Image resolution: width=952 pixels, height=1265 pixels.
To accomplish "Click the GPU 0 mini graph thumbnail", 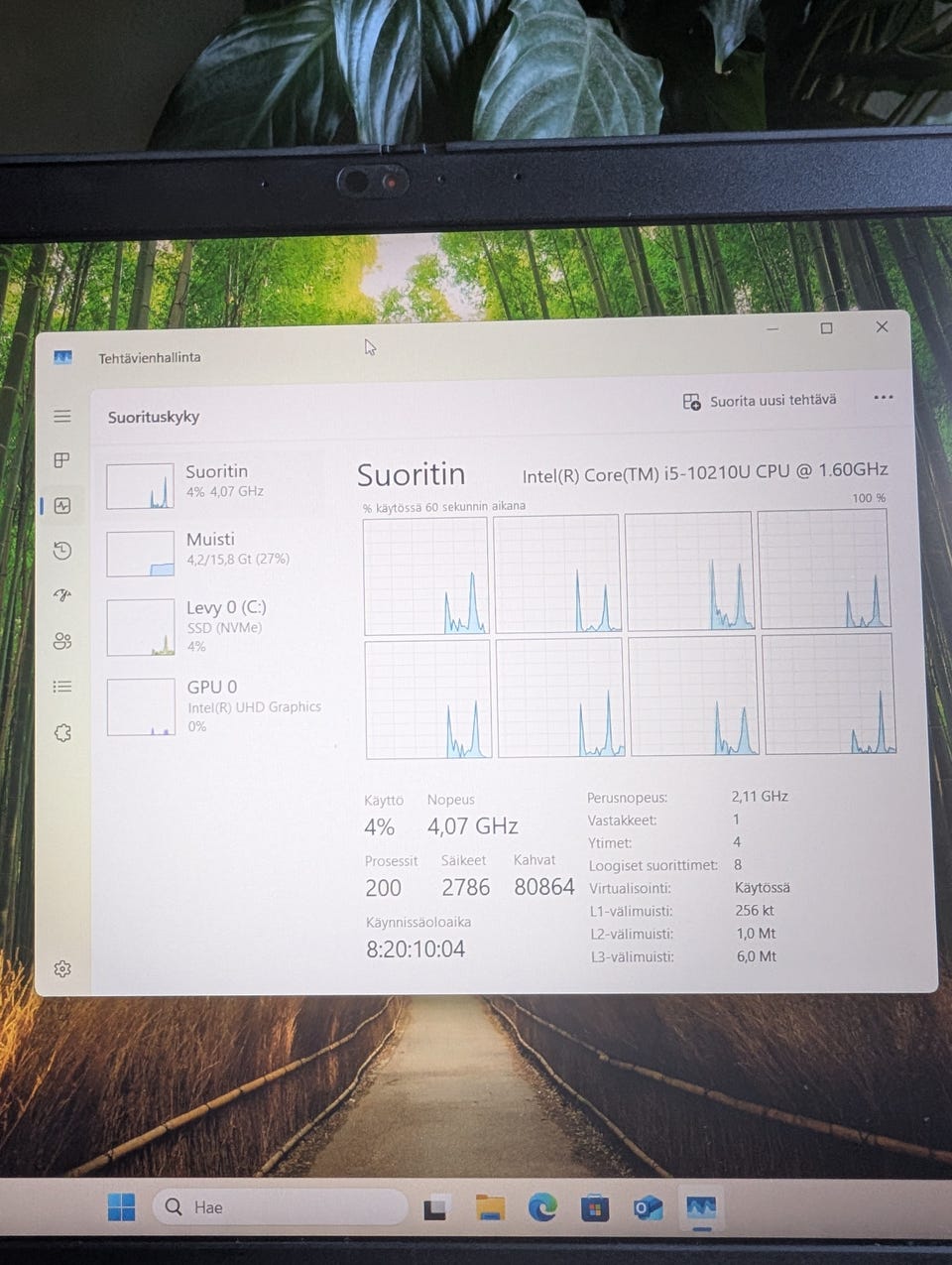I will [141, 706].
